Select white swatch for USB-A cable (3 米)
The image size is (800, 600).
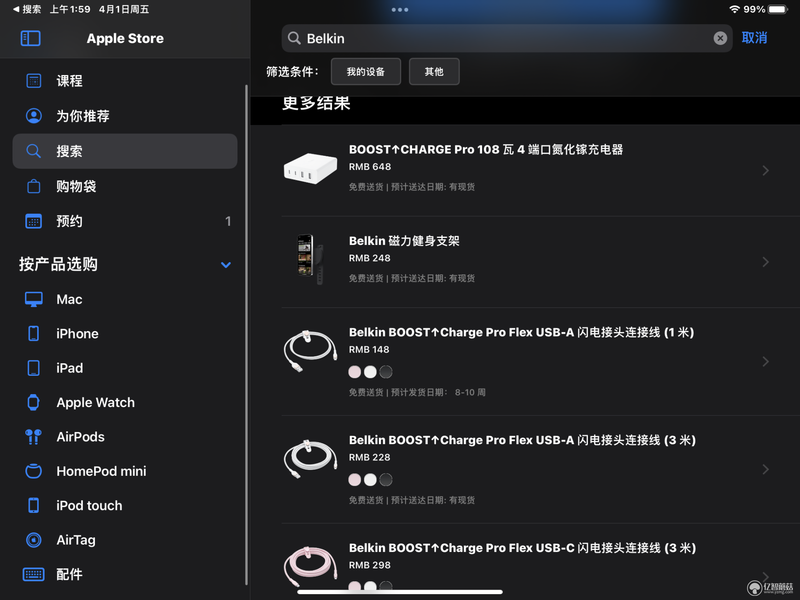(x=370, y=480)
